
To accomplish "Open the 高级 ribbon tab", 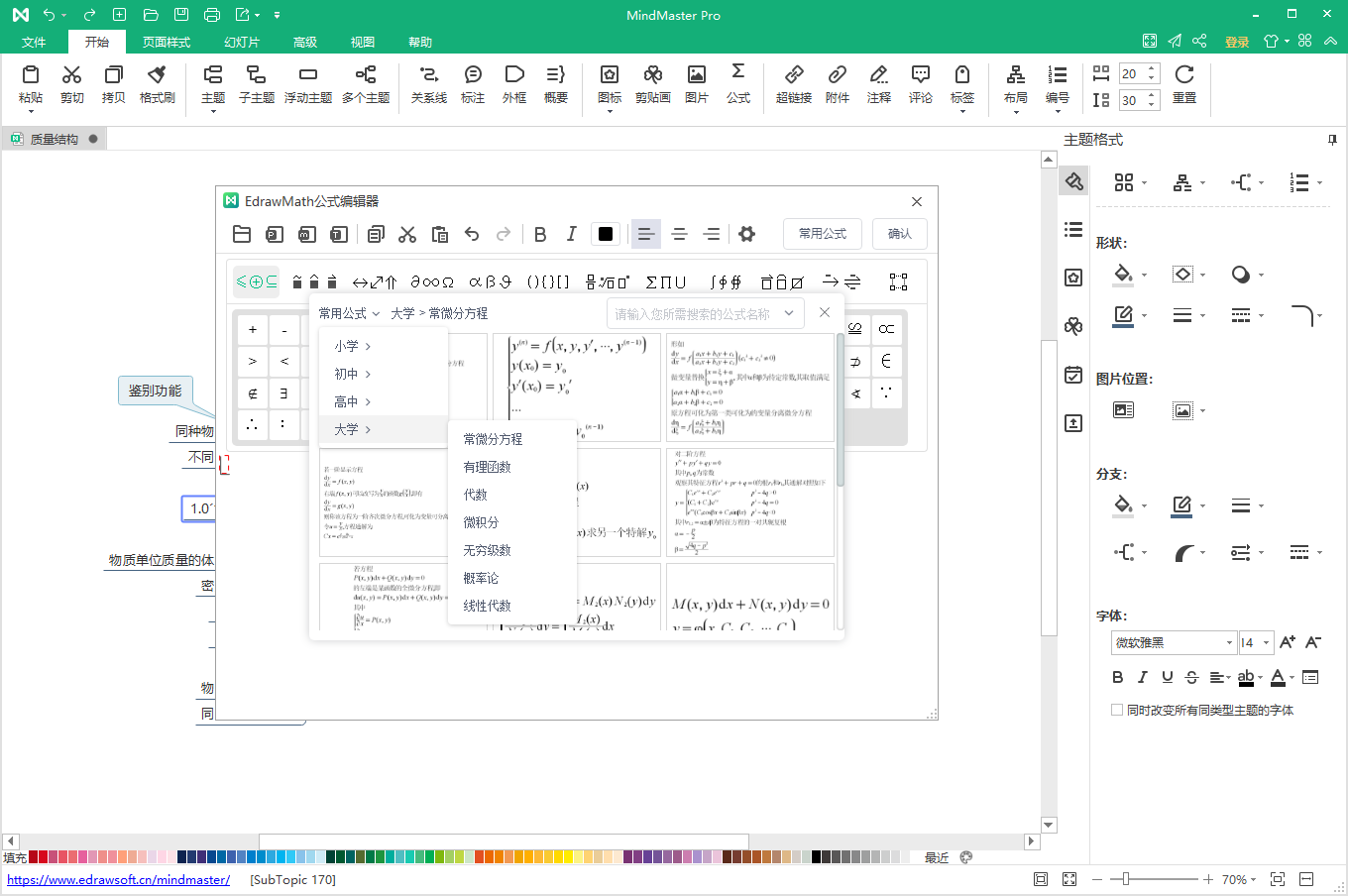I will [x=305, y=42].
